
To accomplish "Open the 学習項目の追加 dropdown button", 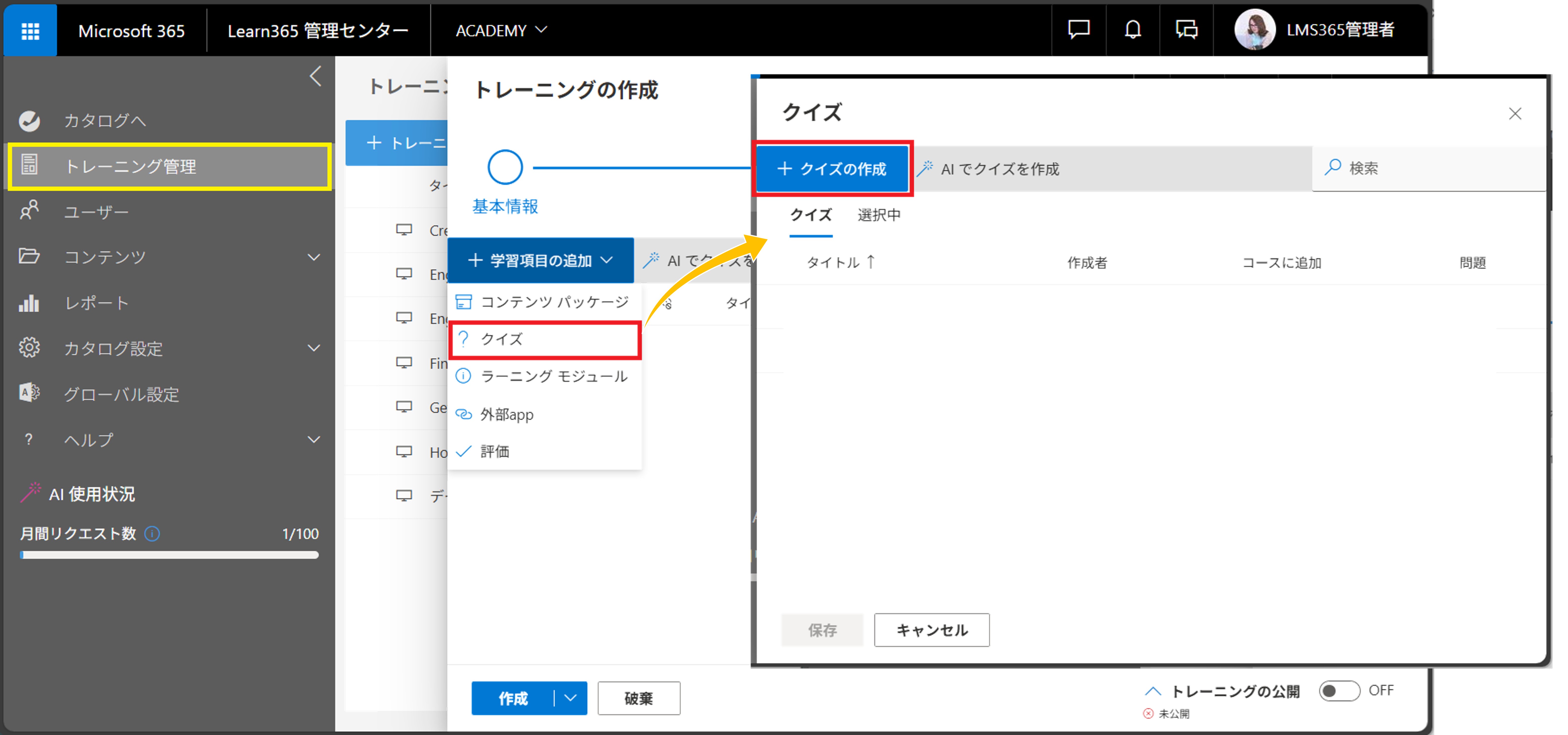I will (x=541, y=260).
